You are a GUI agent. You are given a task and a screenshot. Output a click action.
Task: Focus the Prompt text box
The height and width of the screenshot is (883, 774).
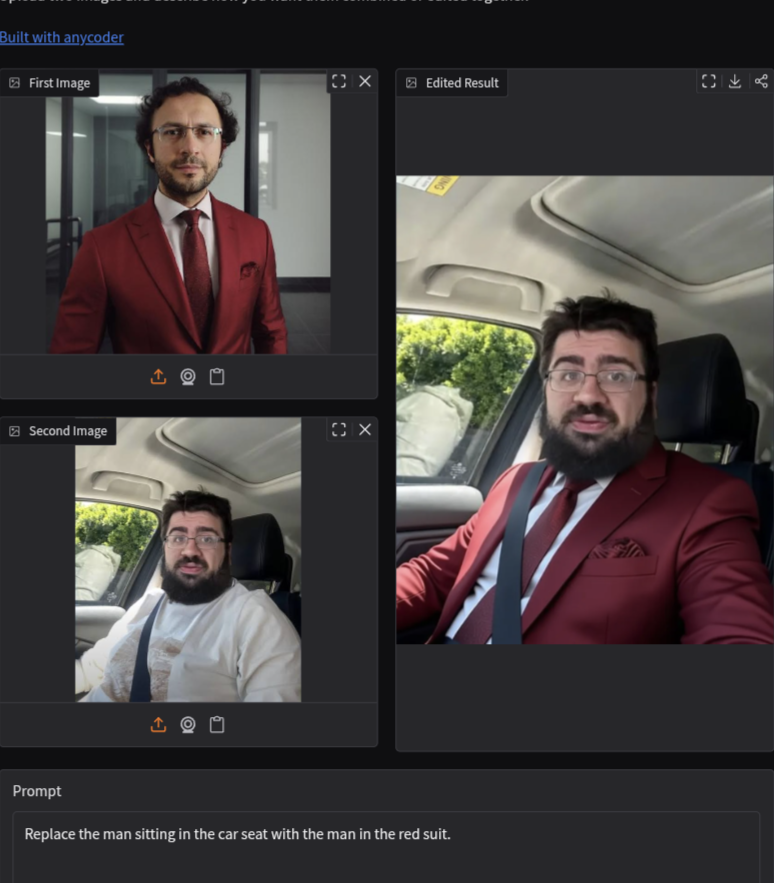(x=386, y=847)
